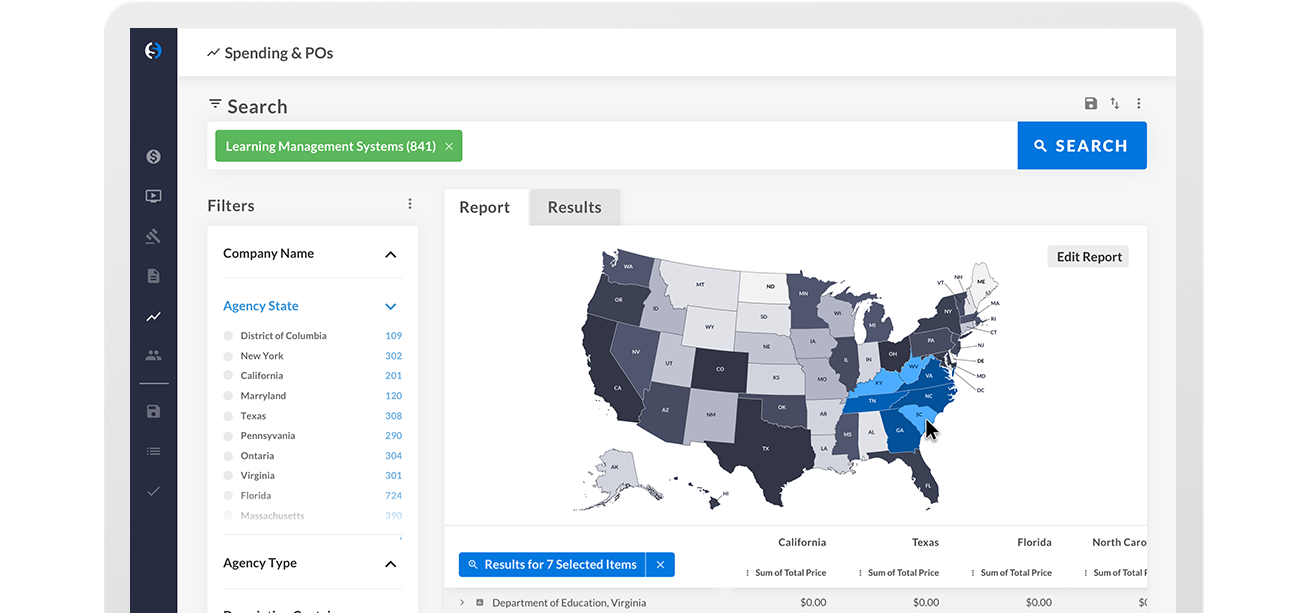Remove the Learning Management Systems search tag
The image size is (1306, 613).
click(x=449, y=147)
